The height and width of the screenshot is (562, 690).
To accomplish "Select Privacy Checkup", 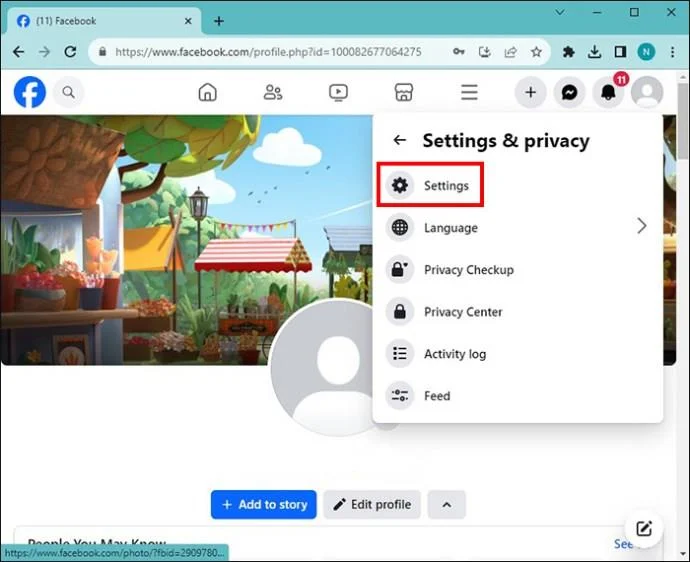I will tap(517, 269).
